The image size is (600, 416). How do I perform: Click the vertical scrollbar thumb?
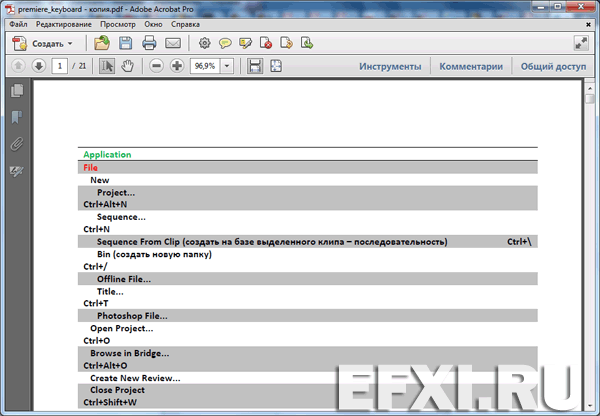[590, 98]
